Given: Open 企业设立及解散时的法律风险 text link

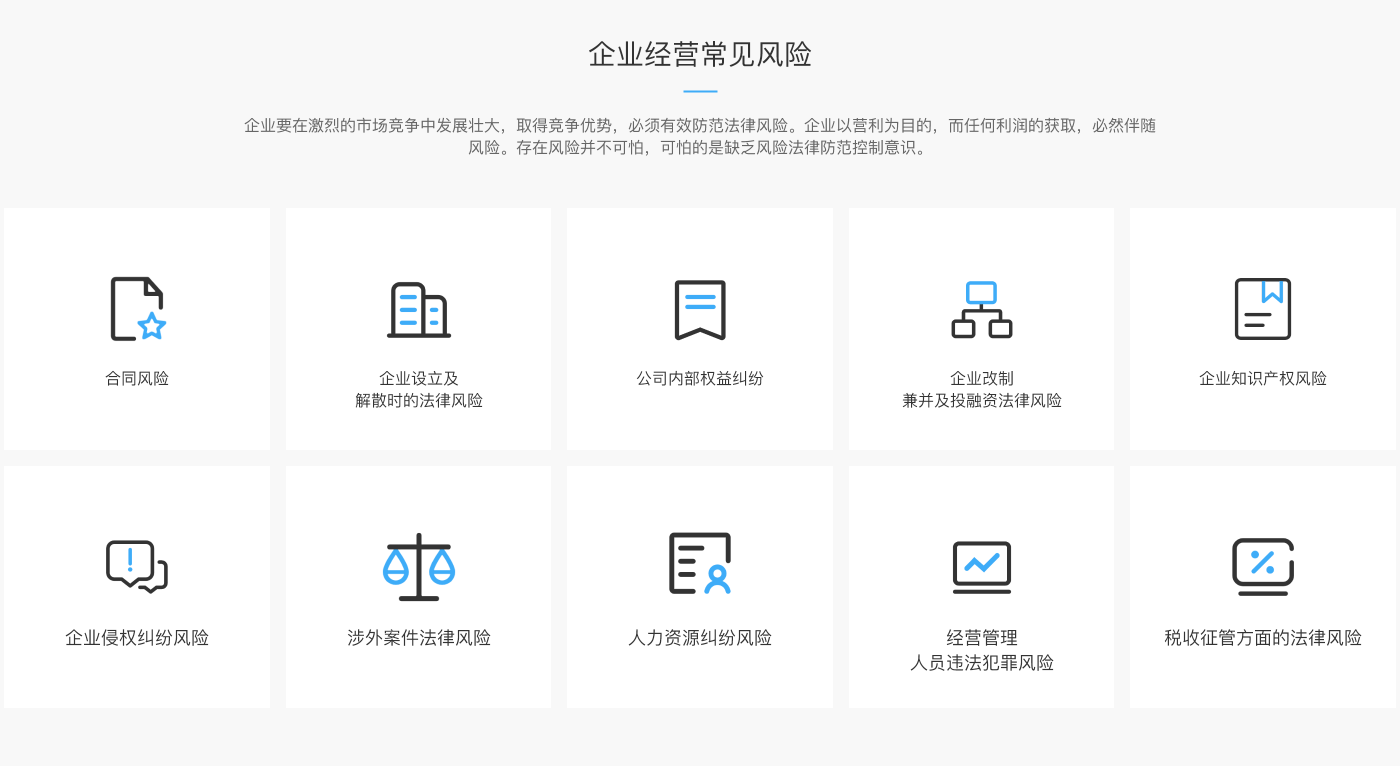Looking at the screenshot, I should pyautogui.click(x=418, y=390).
